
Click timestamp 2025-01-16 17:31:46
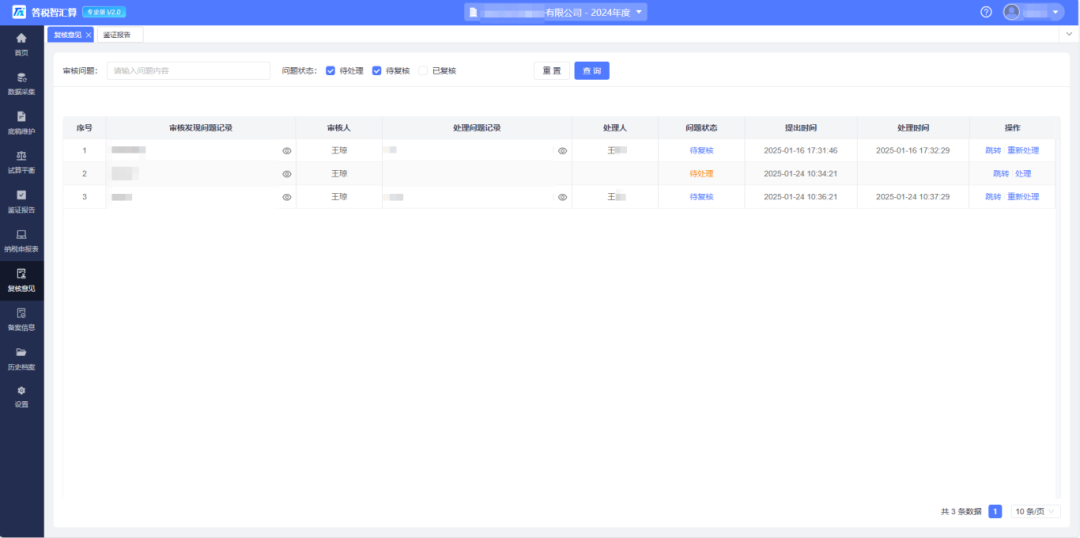tap(800, 150)
